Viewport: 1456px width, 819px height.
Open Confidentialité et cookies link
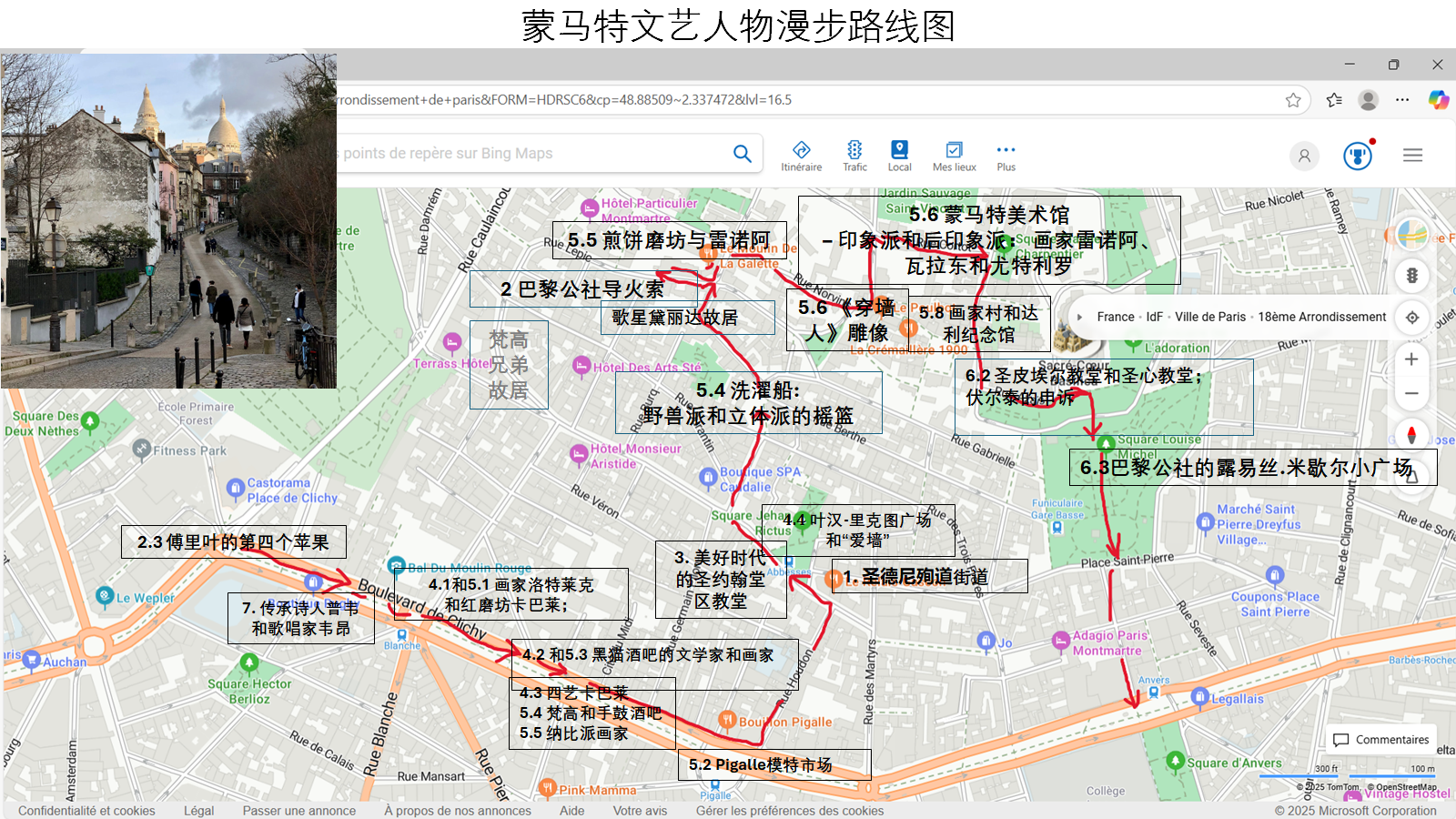[86, 811]
